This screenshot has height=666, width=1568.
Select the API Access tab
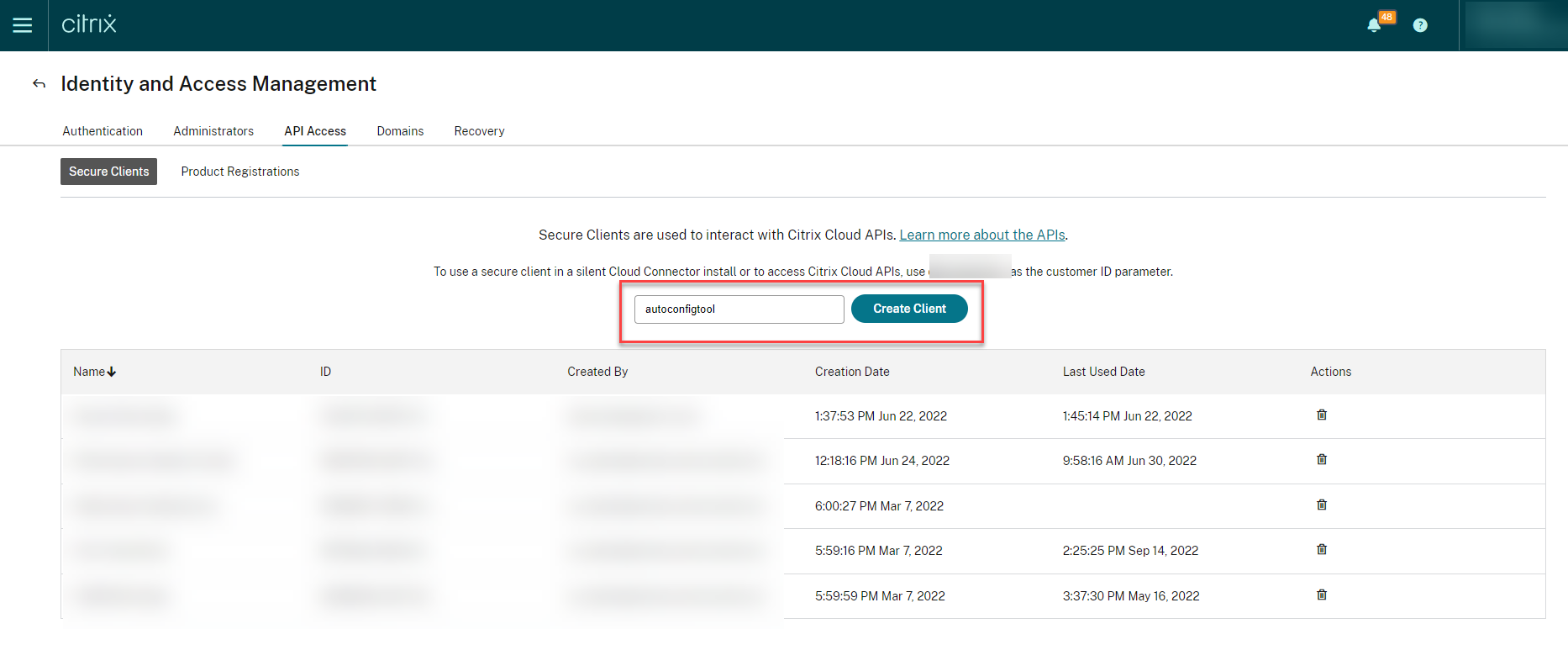click(315, 131)
